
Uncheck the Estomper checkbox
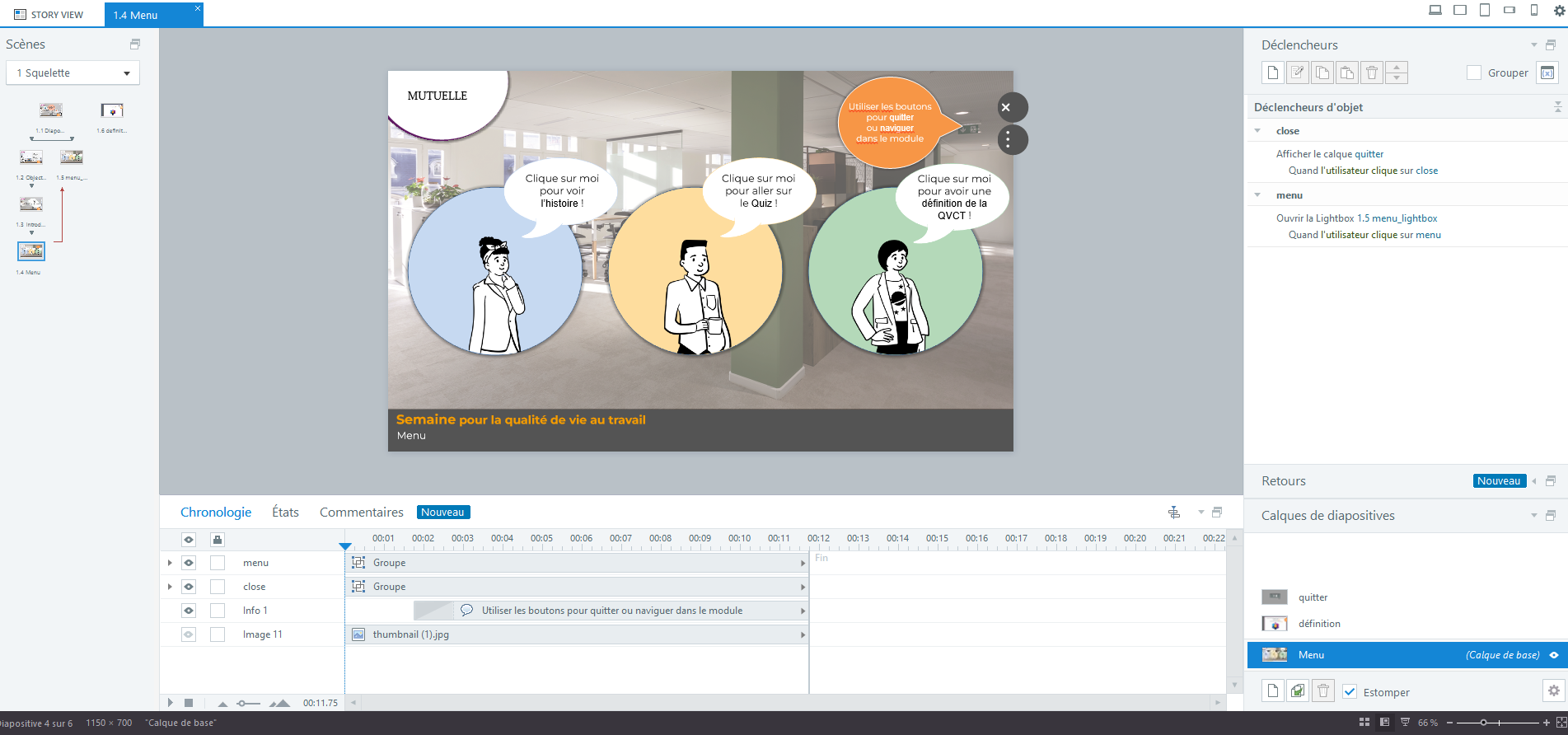point(1350,692)
